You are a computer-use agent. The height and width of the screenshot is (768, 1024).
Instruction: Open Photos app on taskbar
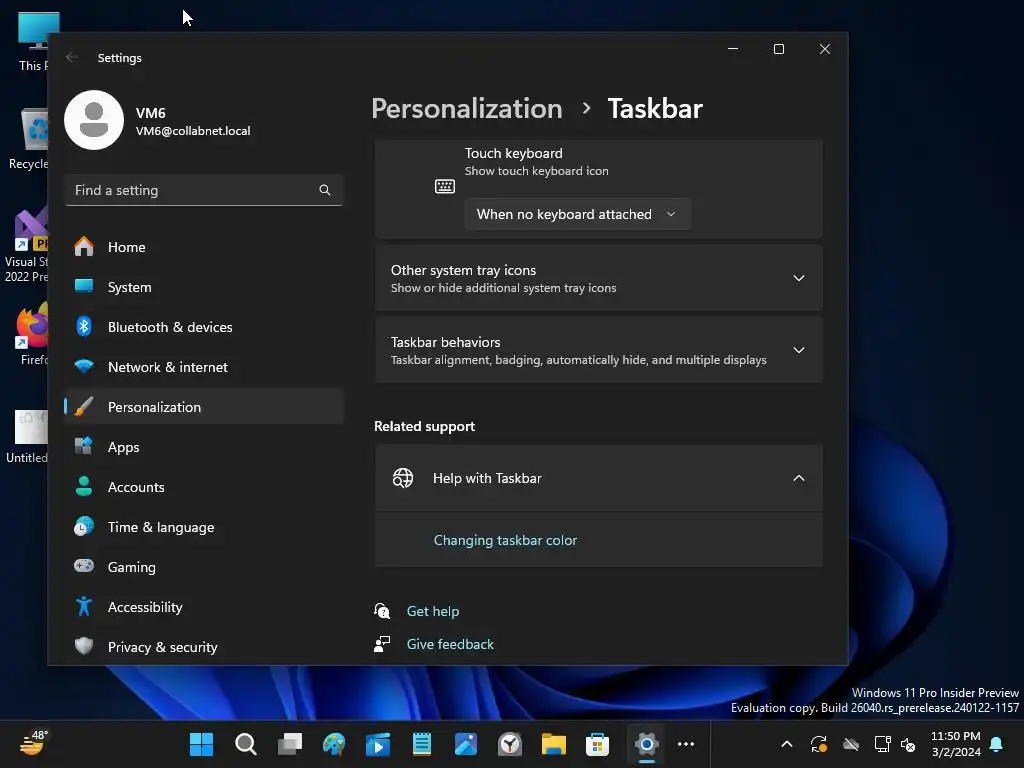point(466,744)
